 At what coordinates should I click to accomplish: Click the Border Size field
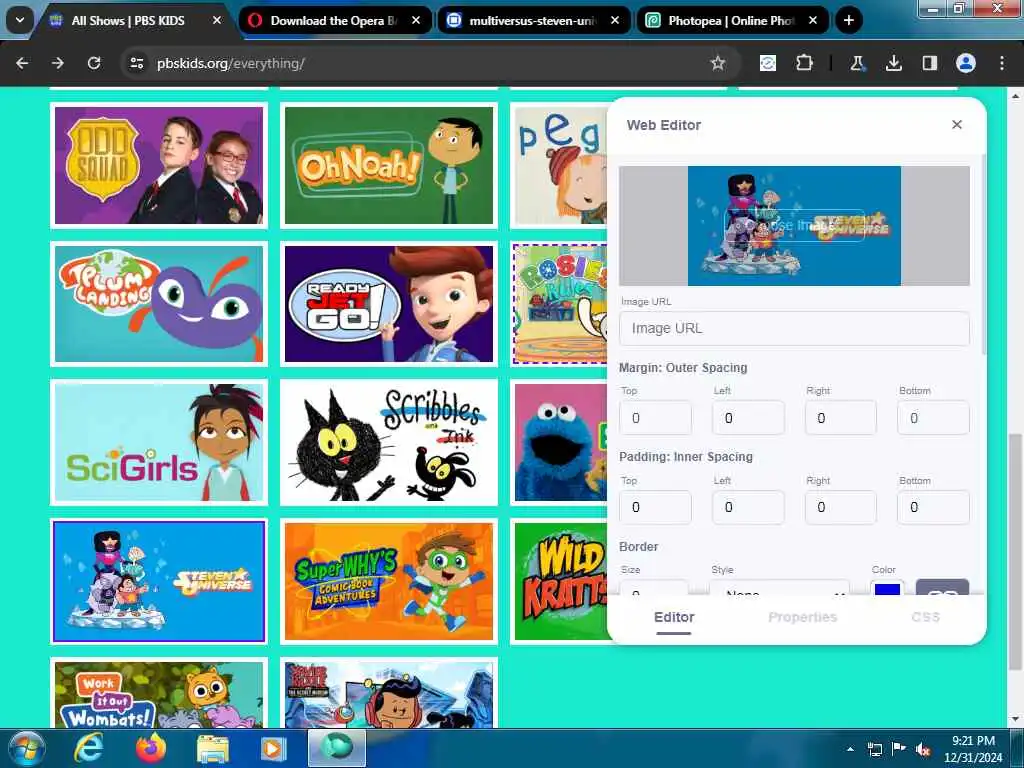tap(654, 587)
